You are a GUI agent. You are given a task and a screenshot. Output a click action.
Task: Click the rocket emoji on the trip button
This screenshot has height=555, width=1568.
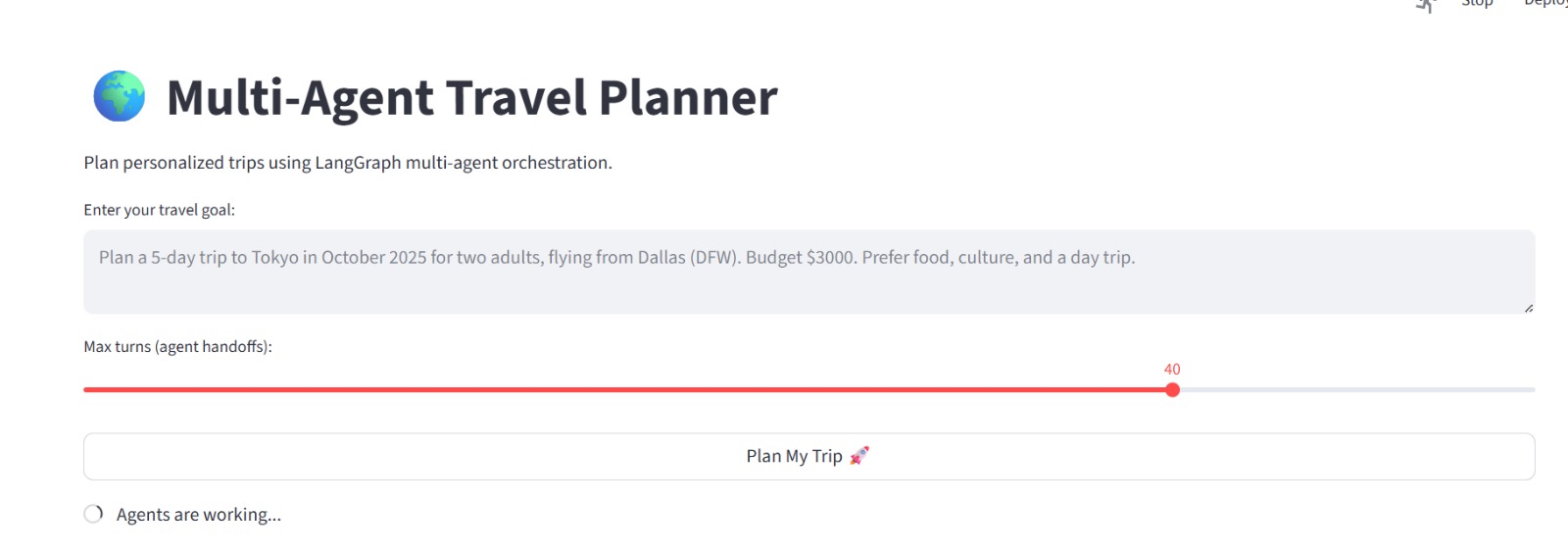point(859,455)
